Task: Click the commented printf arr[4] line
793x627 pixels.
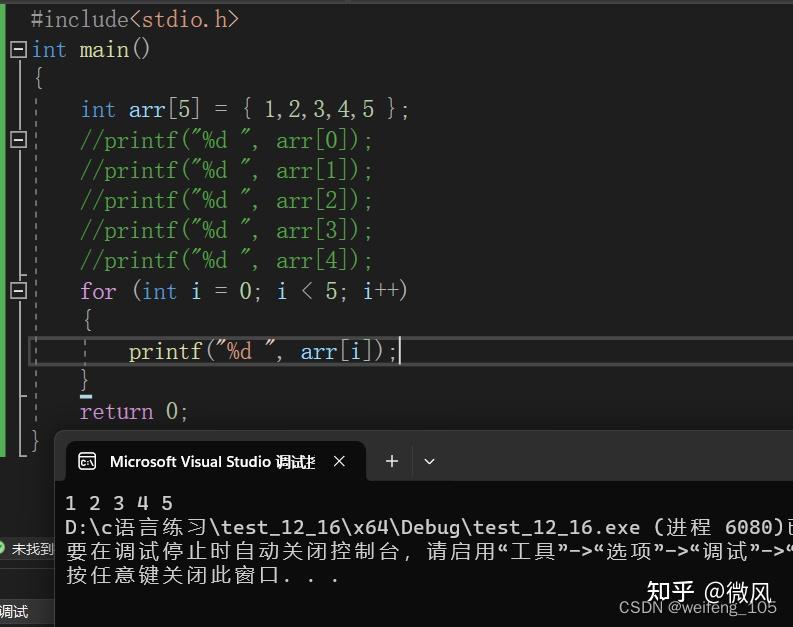Action: click(226, 261)
